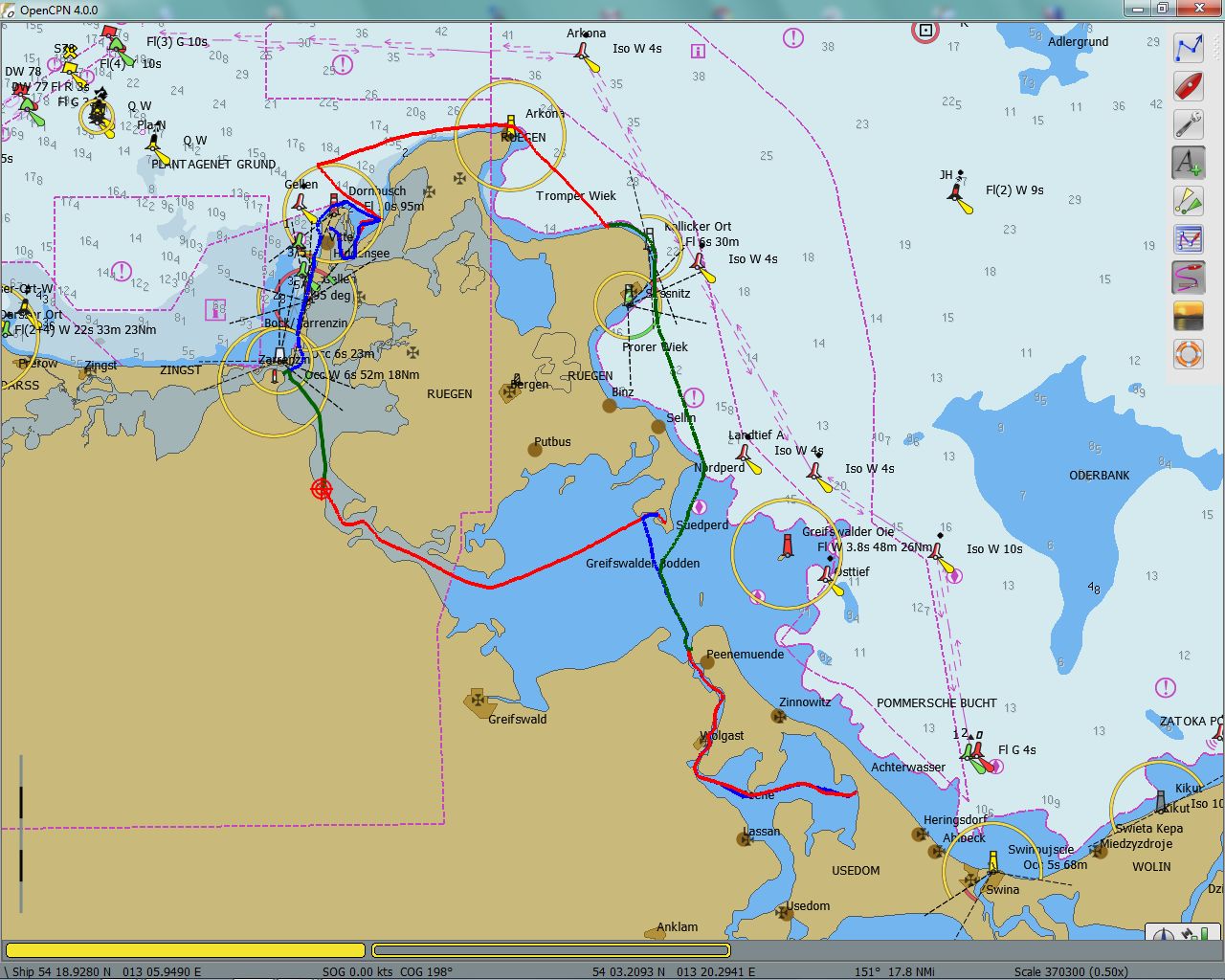Open Options with the wrench icon

tap(1188, 124)
